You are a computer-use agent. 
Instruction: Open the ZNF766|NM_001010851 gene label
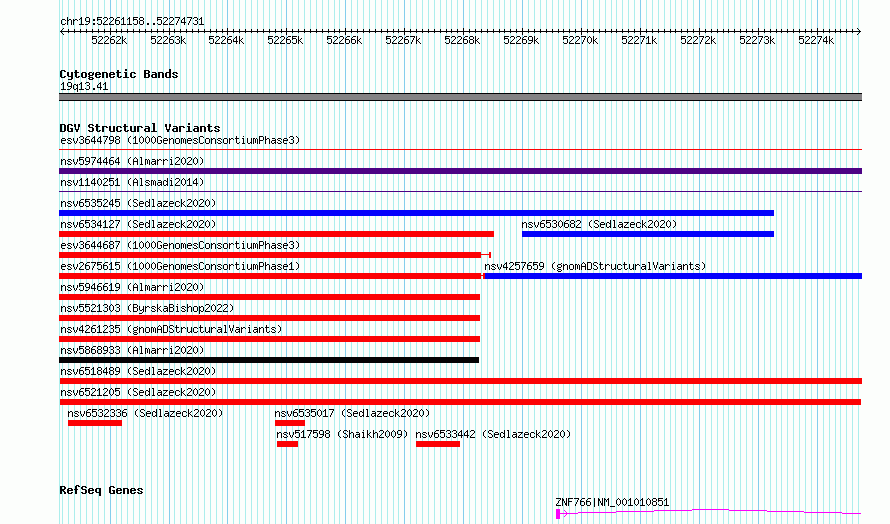pyautogui.click(x=612, y=502)
